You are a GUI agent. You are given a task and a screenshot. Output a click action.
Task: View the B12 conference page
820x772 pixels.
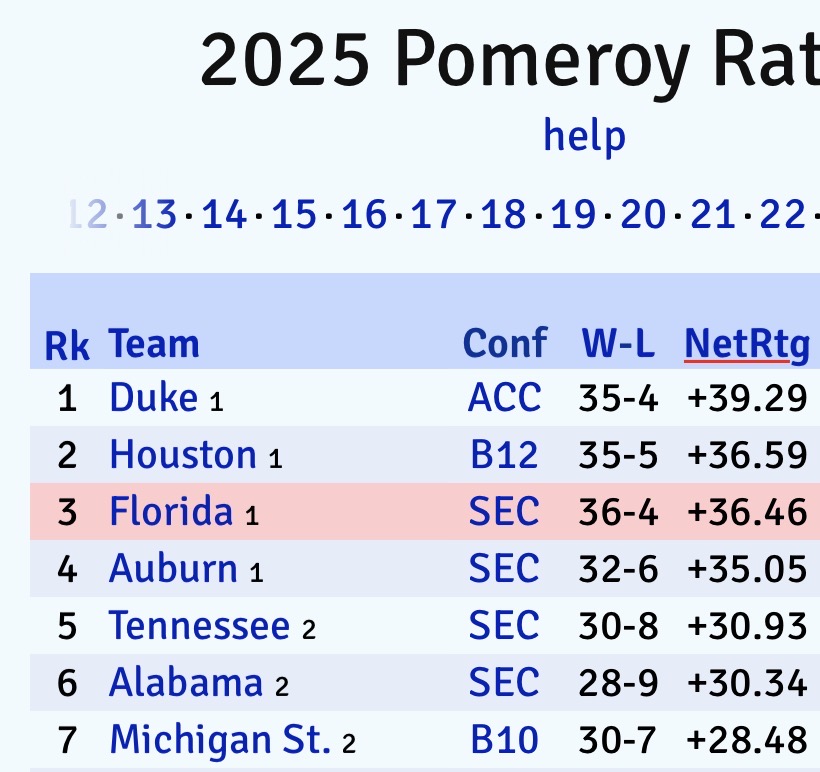(x=504, y=455)
